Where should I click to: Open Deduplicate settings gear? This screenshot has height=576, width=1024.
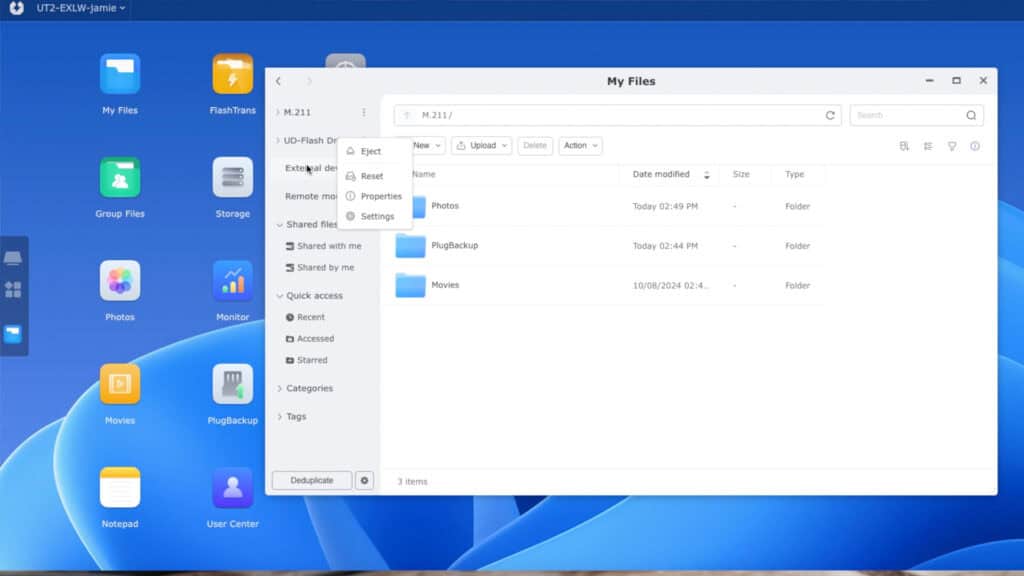[x=364, y=481]
